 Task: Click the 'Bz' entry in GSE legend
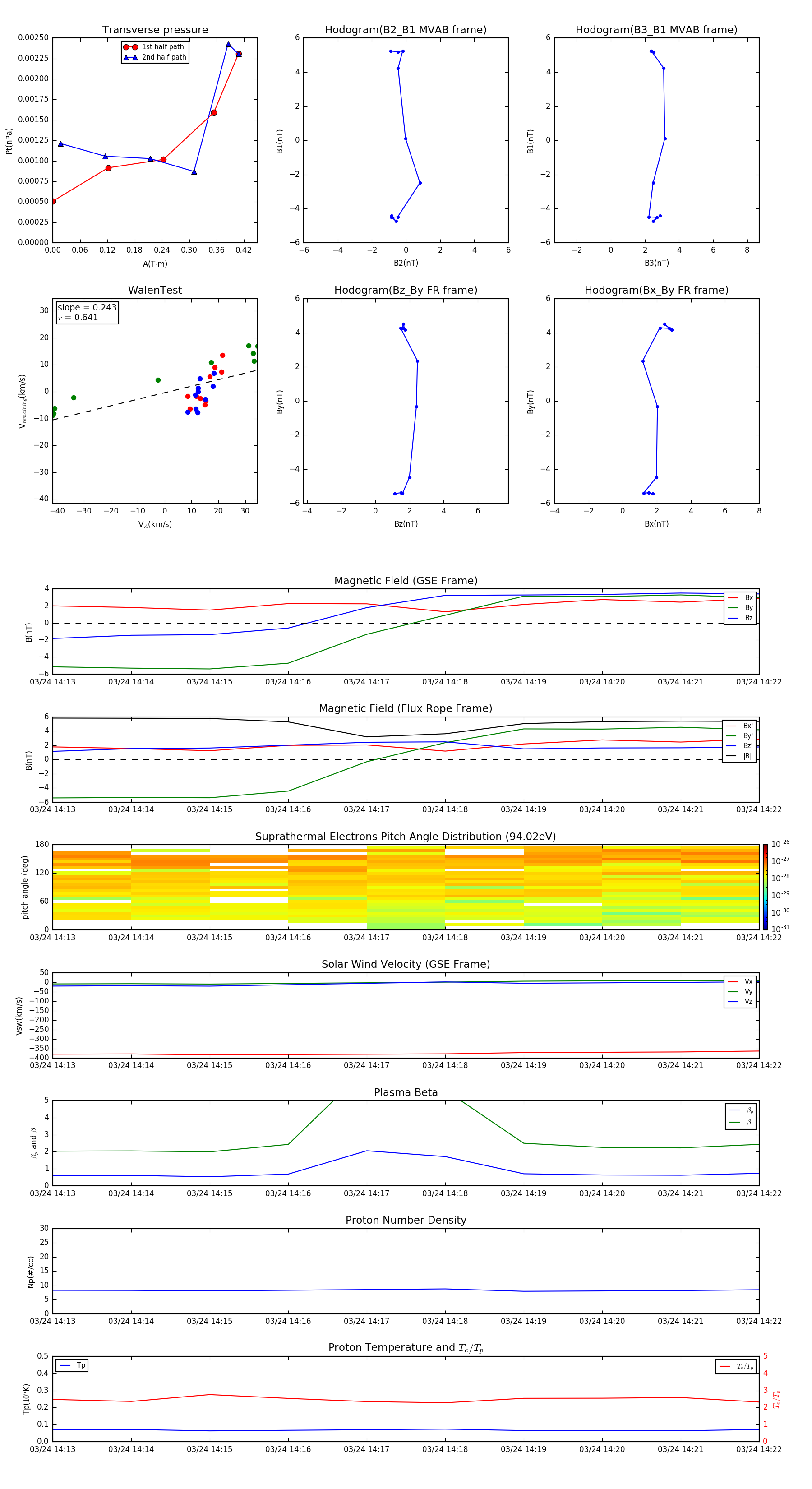pyautogui.click(x=740, y=618)
